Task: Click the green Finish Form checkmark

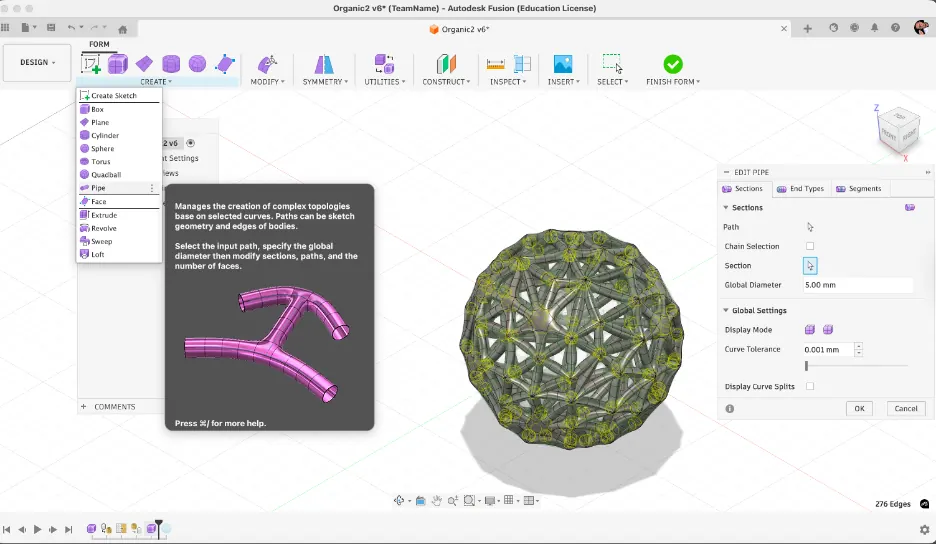Action: point(673,64)
